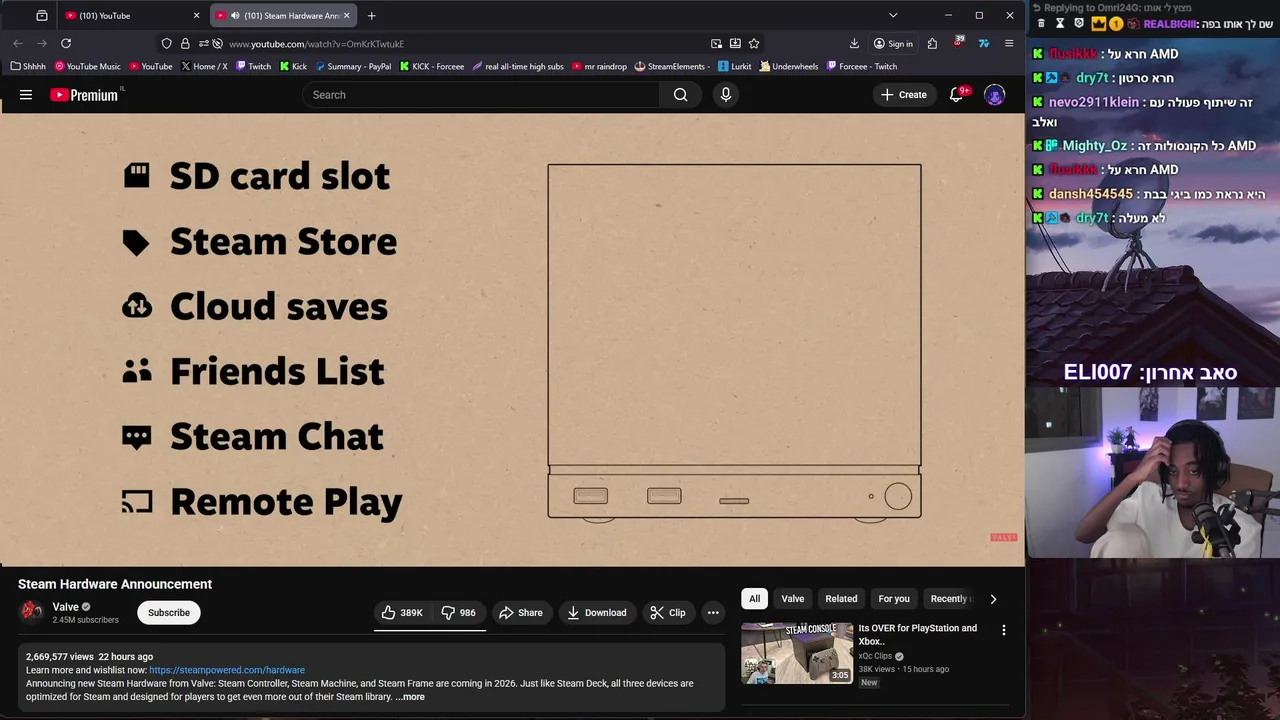Image resolution: width=1280 pixels, height=720 pixels.
Task: Open the steampowered.com/hardware link
Action: tap(227, 670)
